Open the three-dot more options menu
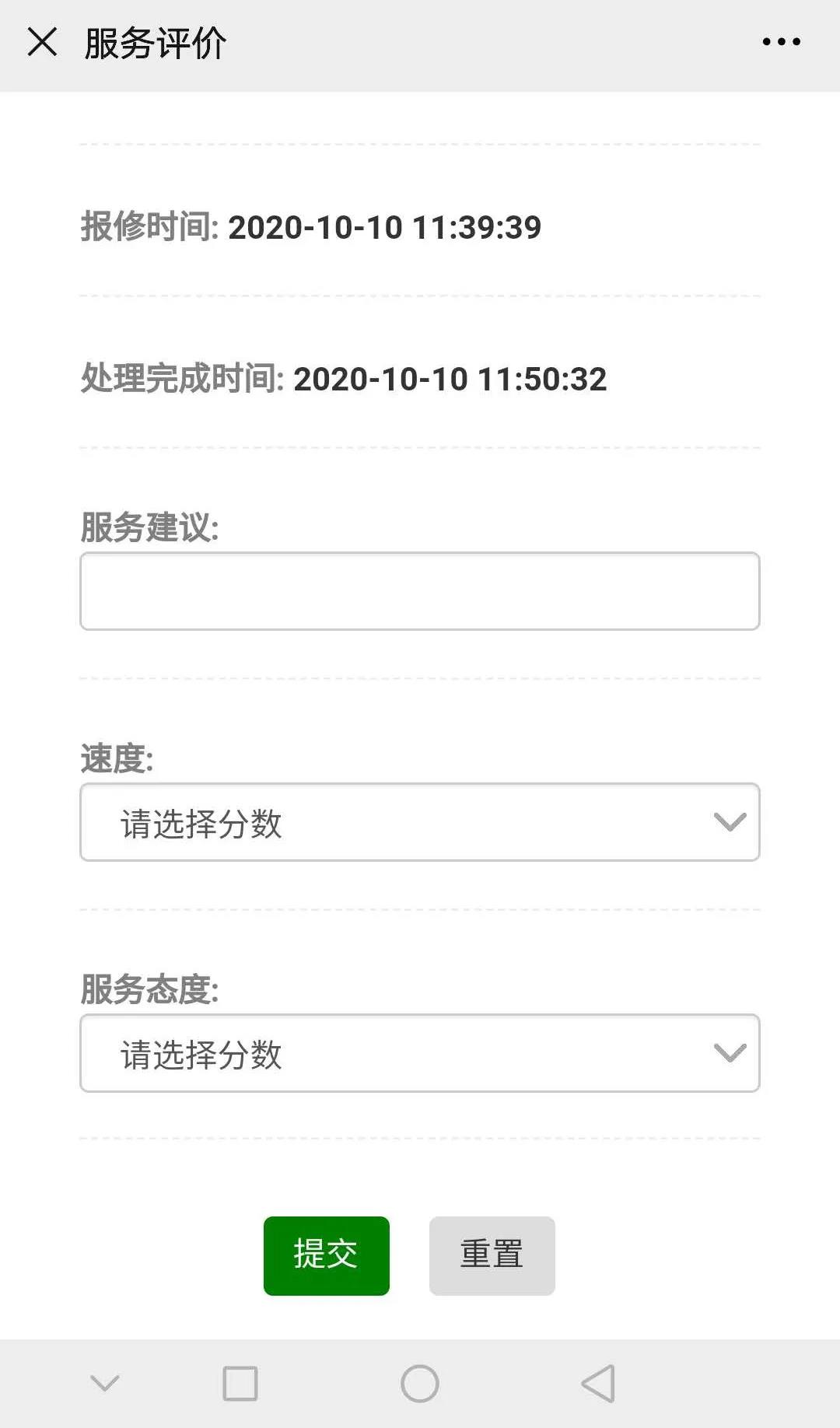Image resolution: width=840 pixels, height=1428 pixels. tap(781, 42)
